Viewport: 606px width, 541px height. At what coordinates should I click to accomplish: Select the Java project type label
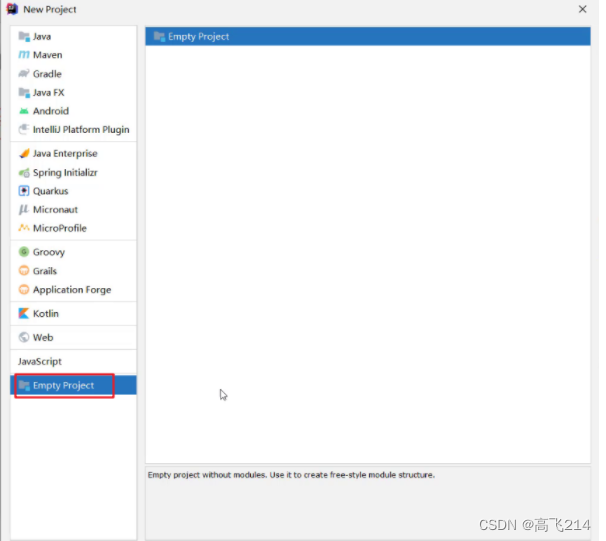42,36
